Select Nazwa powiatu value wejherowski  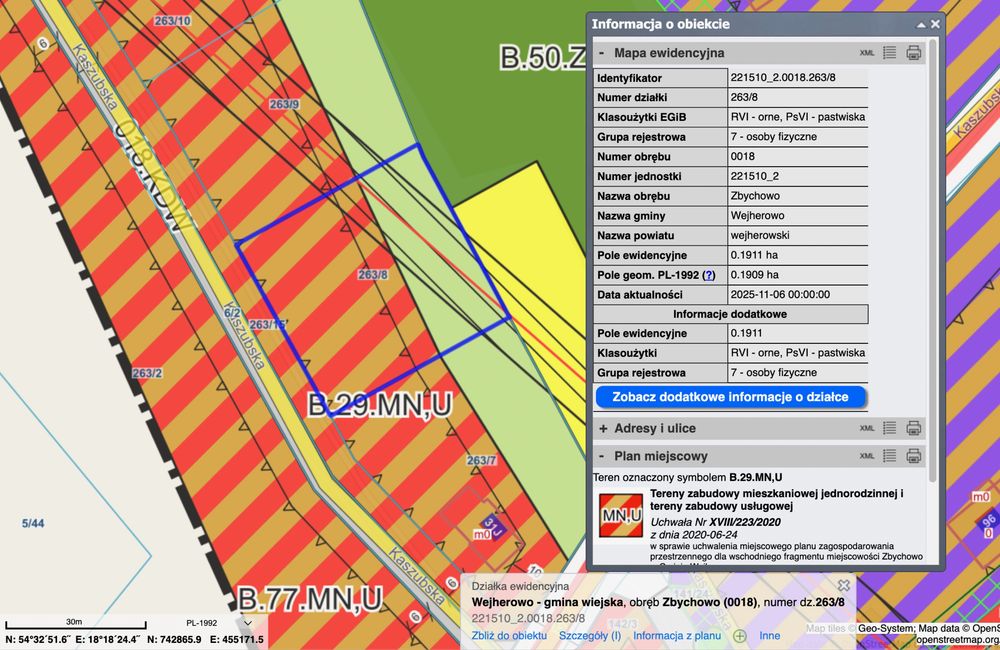pos(760,235)
